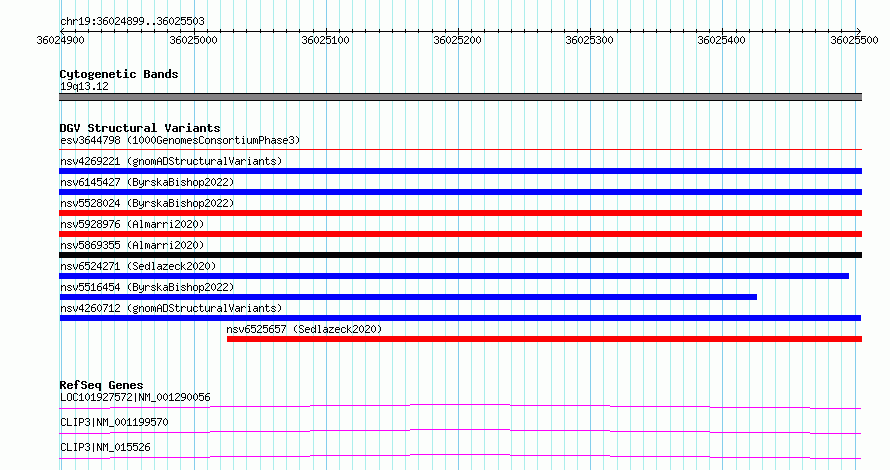Click nsv4260712 gnomAD variant label
Image resolution: width=890 pixels, height=470 pixels.
171,308
